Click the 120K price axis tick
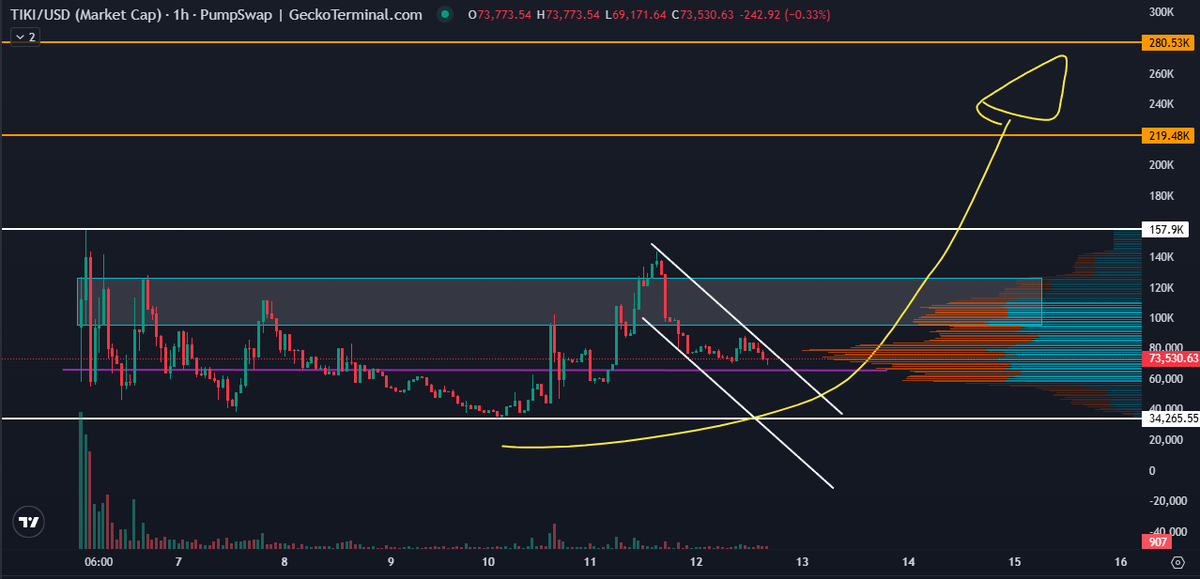Viewport: 1200px width, 579px height. pos(1161,288)
